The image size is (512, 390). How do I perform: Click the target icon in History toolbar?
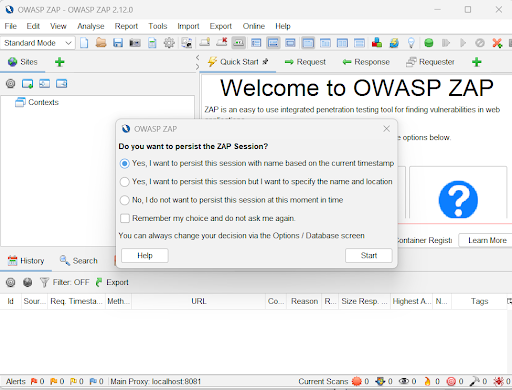(11, 283)
